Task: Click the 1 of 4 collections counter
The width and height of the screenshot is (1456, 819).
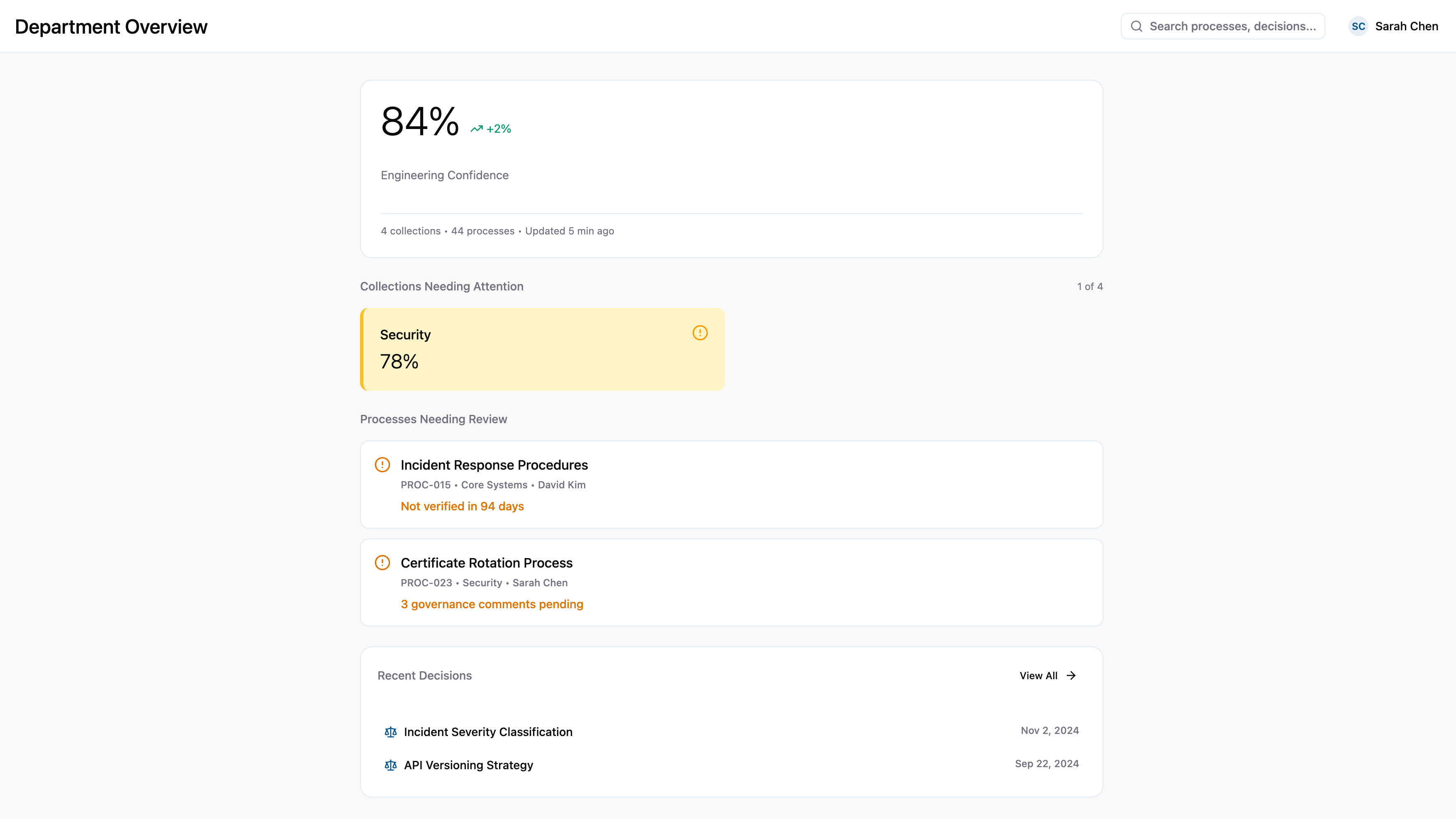Action: coord(1089,287)
